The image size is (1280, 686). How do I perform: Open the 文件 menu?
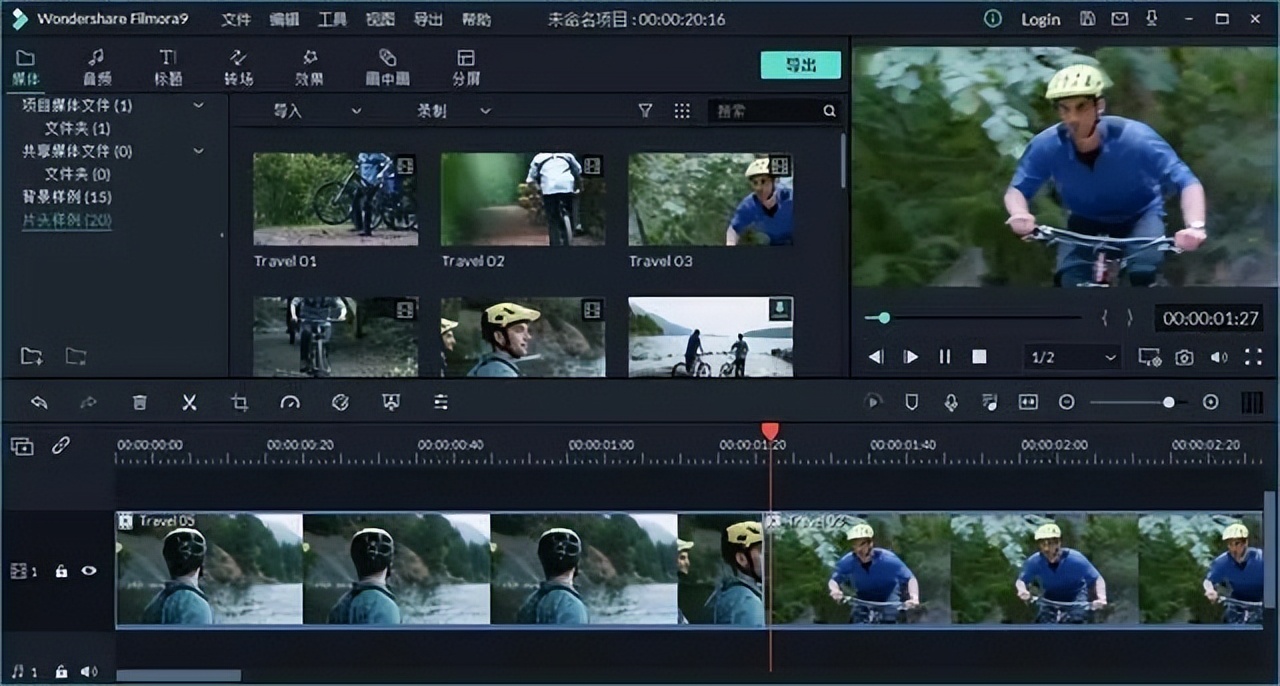click(236, 19)
